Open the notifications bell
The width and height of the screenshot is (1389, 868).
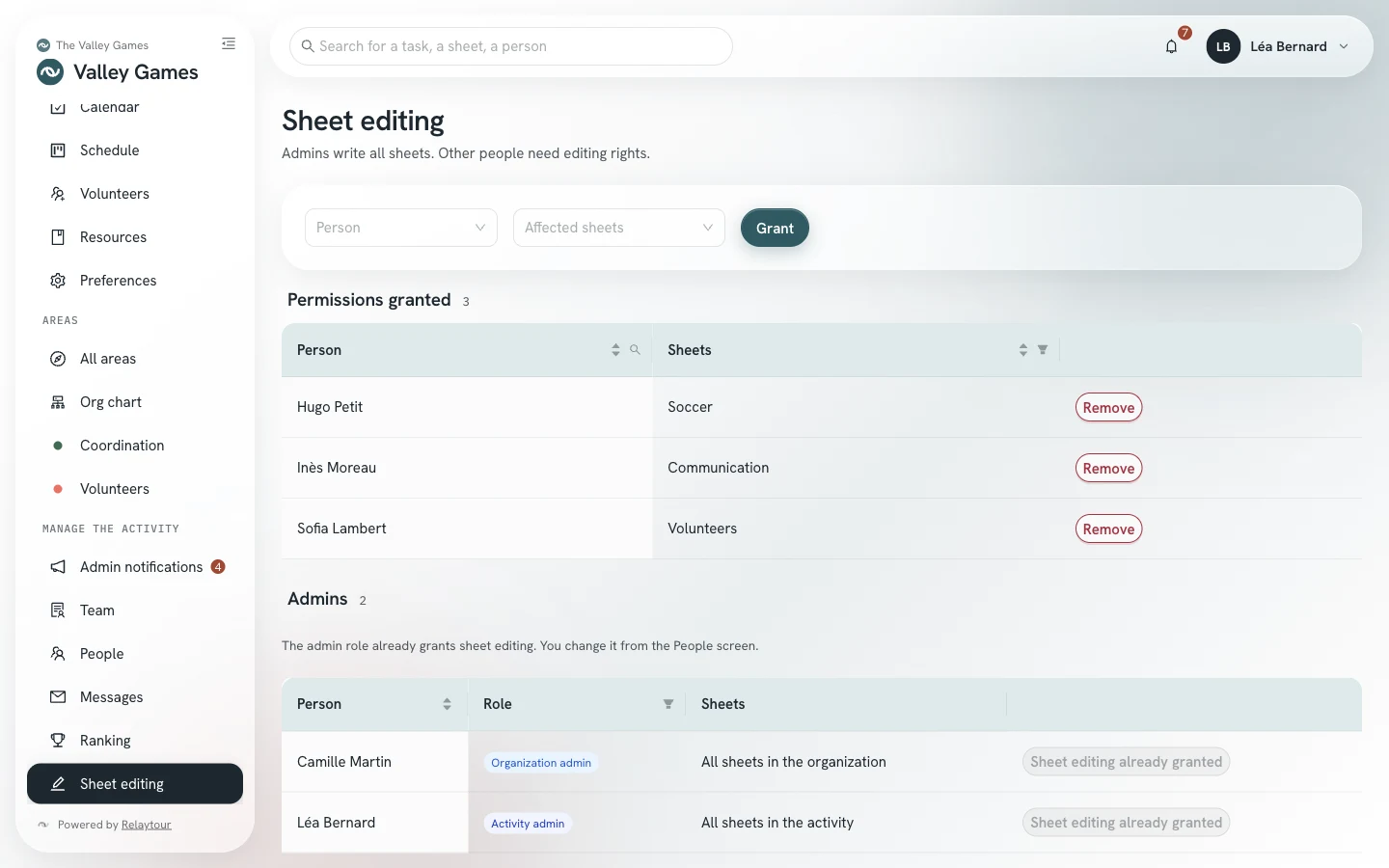(1171, 46)
